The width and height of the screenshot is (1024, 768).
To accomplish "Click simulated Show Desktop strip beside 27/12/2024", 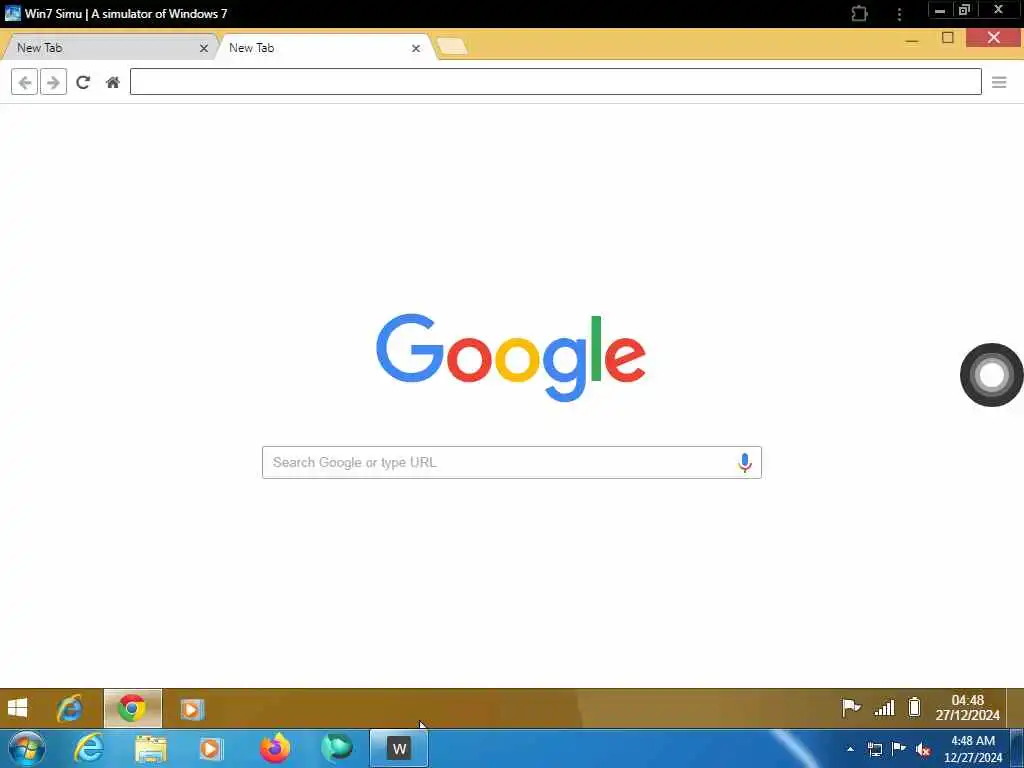I will [1015, 709].
